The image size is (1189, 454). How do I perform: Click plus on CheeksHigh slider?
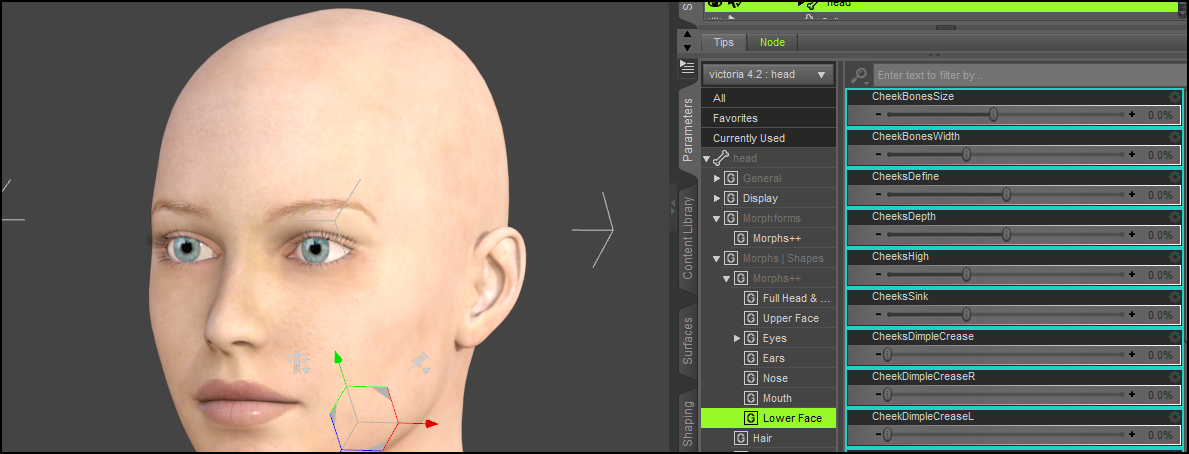(x=1132, y=275)
